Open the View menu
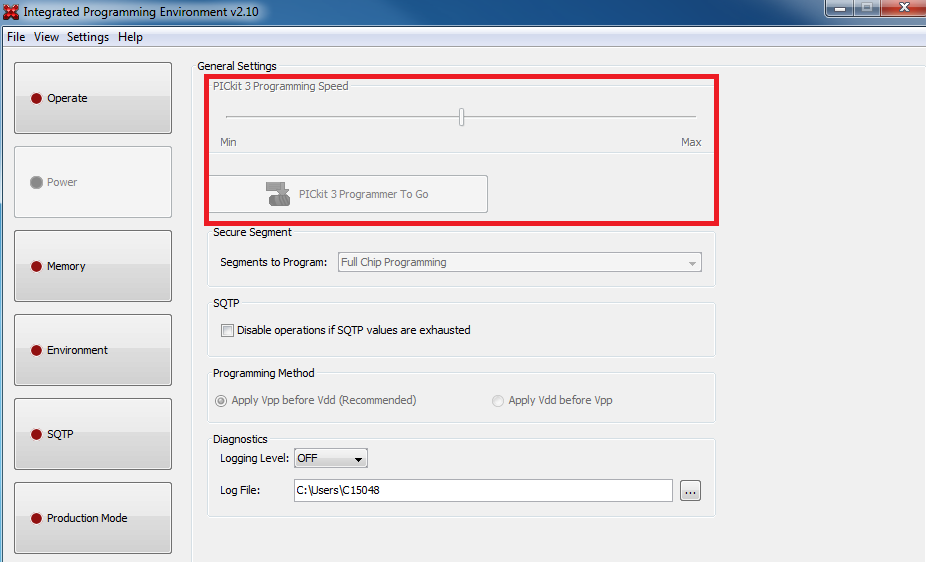Viewport: 926px width, 562px height. [x=46, y=37]
